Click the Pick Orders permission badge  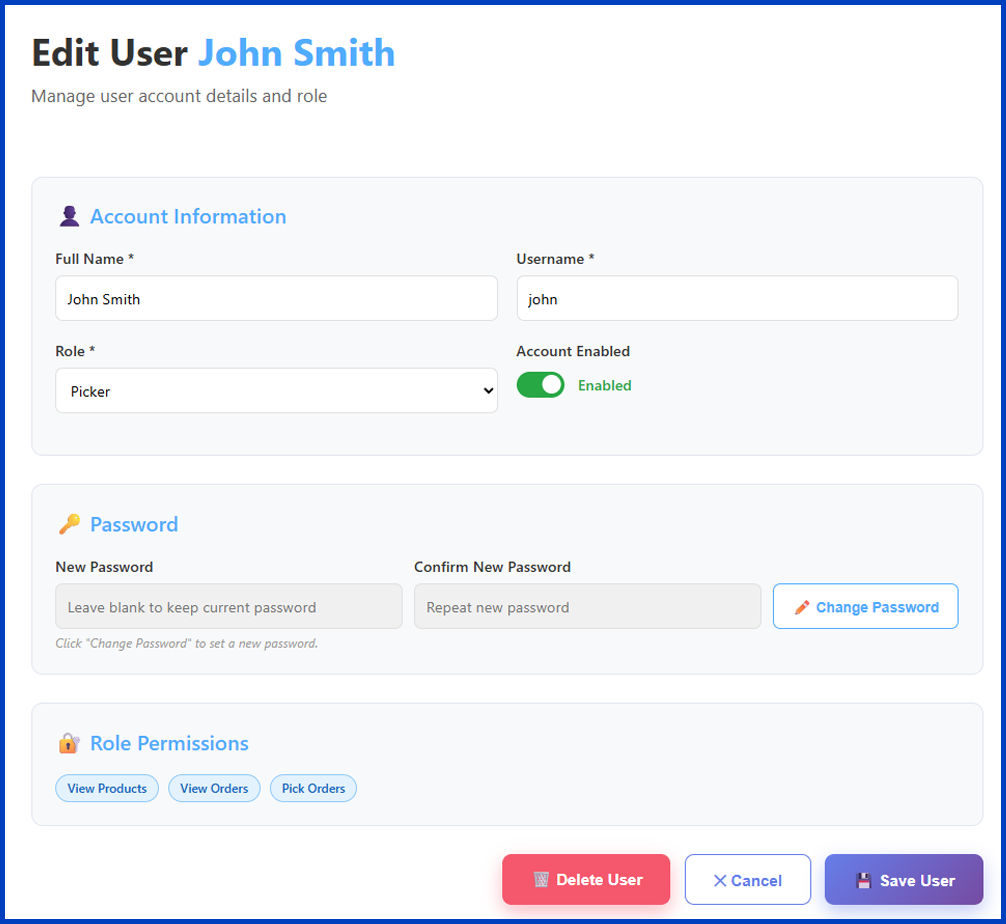[313, 789]
